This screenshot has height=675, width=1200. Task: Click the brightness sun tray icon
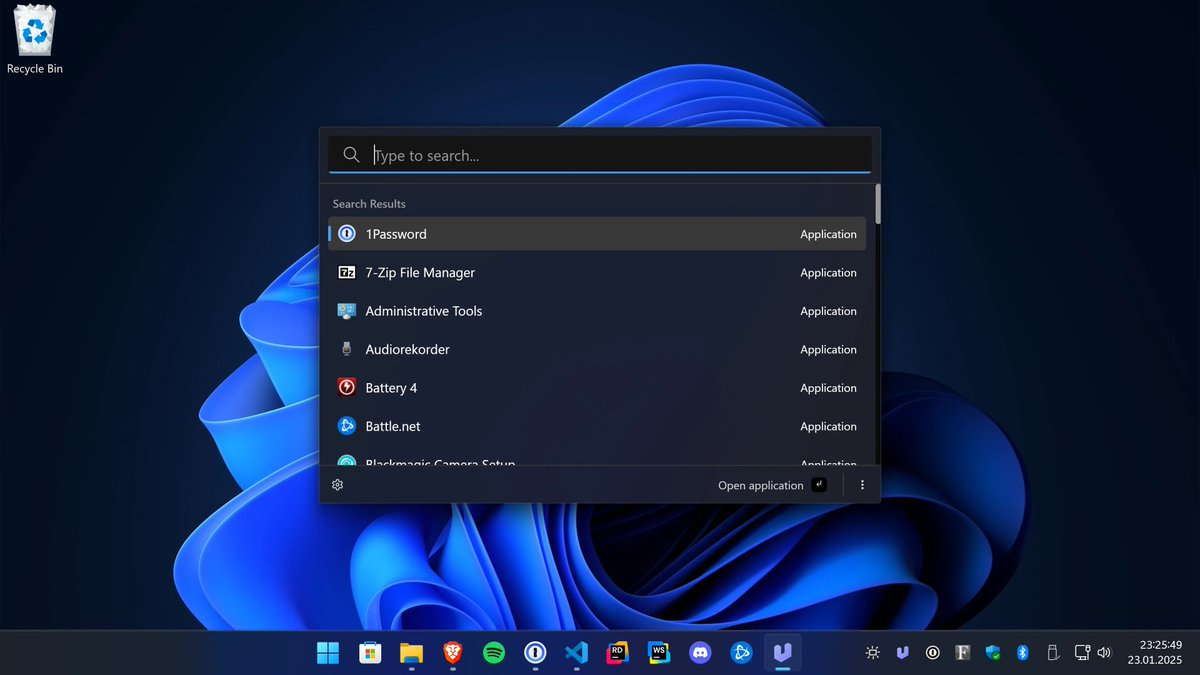pyautogui.click(x=873, y=653)
